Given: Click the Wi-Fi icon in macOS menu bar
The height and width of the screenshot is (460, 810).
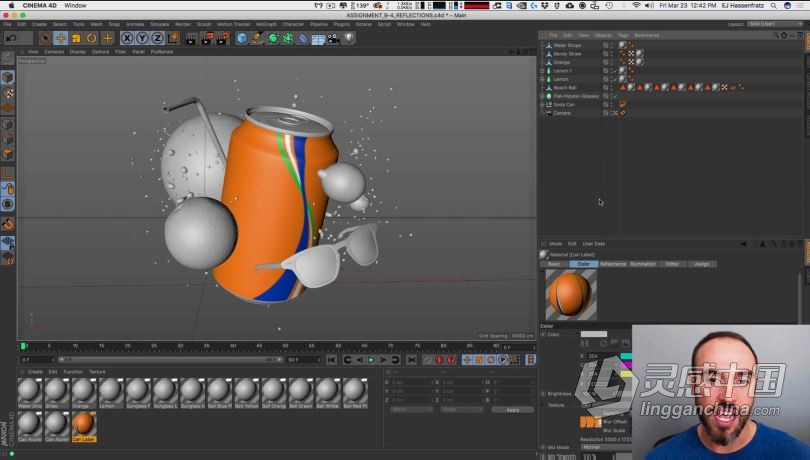Looking at the screenshot, I should 636,6.
